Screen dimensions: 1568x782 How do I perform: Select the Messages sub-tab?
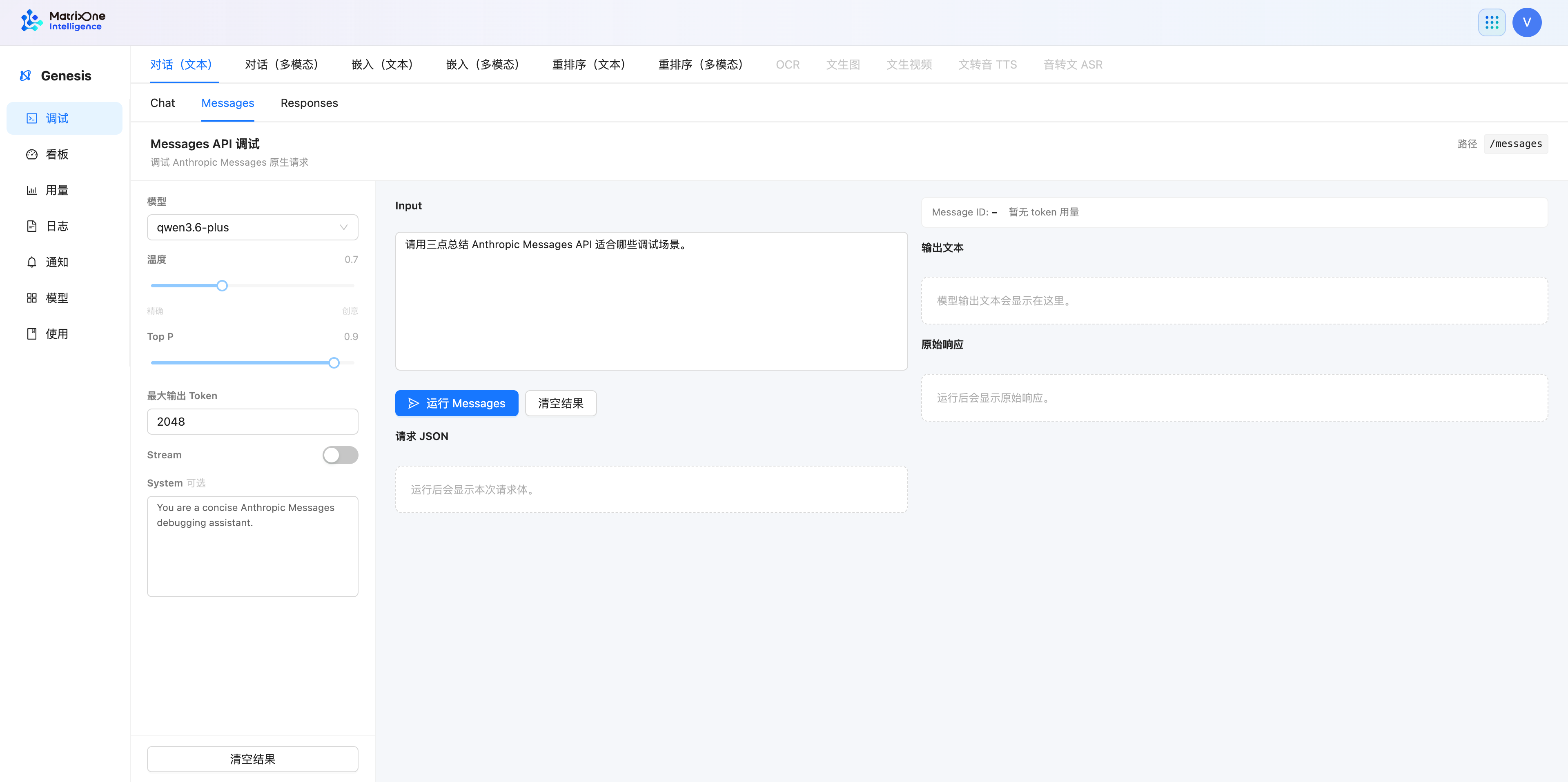(x=228, y=103)
